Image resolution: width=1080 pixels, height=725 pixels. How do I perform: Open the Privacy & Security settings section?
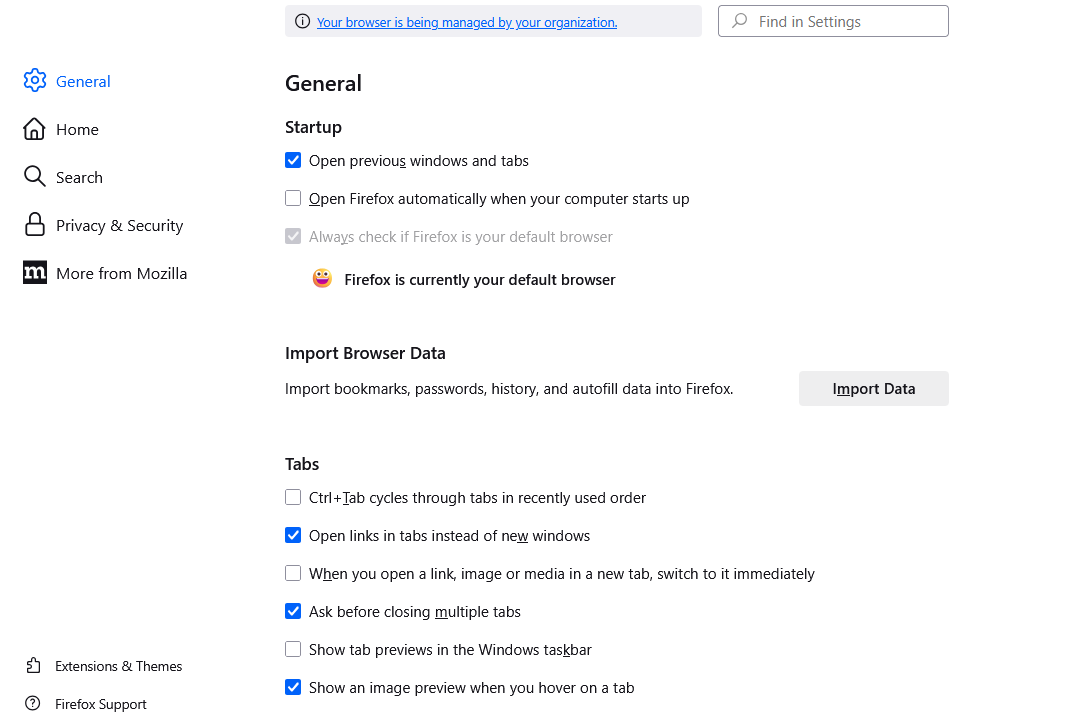tap(119, 225)
